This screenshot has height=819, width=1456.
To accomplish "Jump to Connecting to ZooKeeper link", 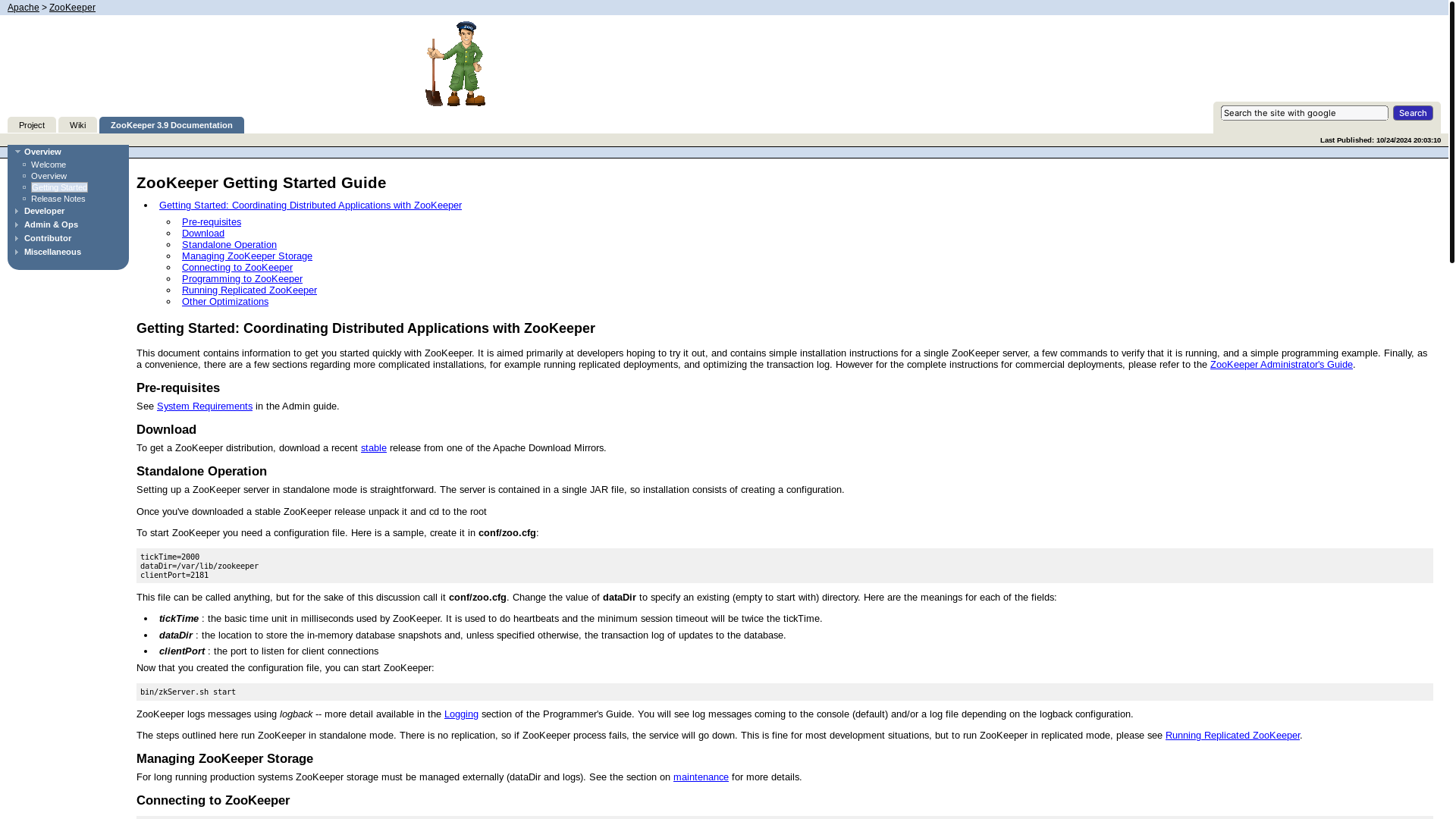I will coord(237,268).
